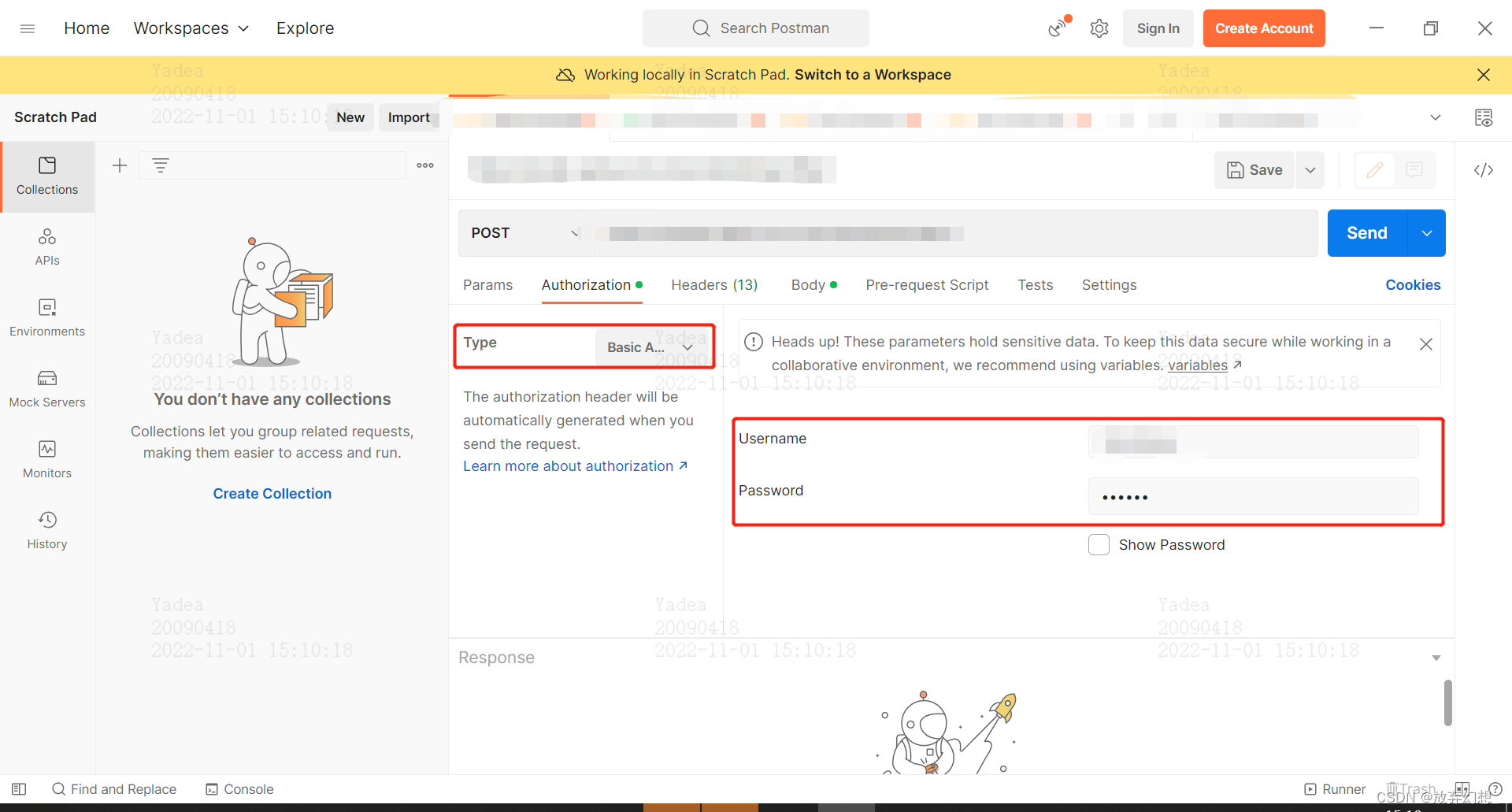Open the Environments sidebar section
Image resolution: width=1512 pixels, height=812 pixels.
pyautogui.click(x=47, y=318)
